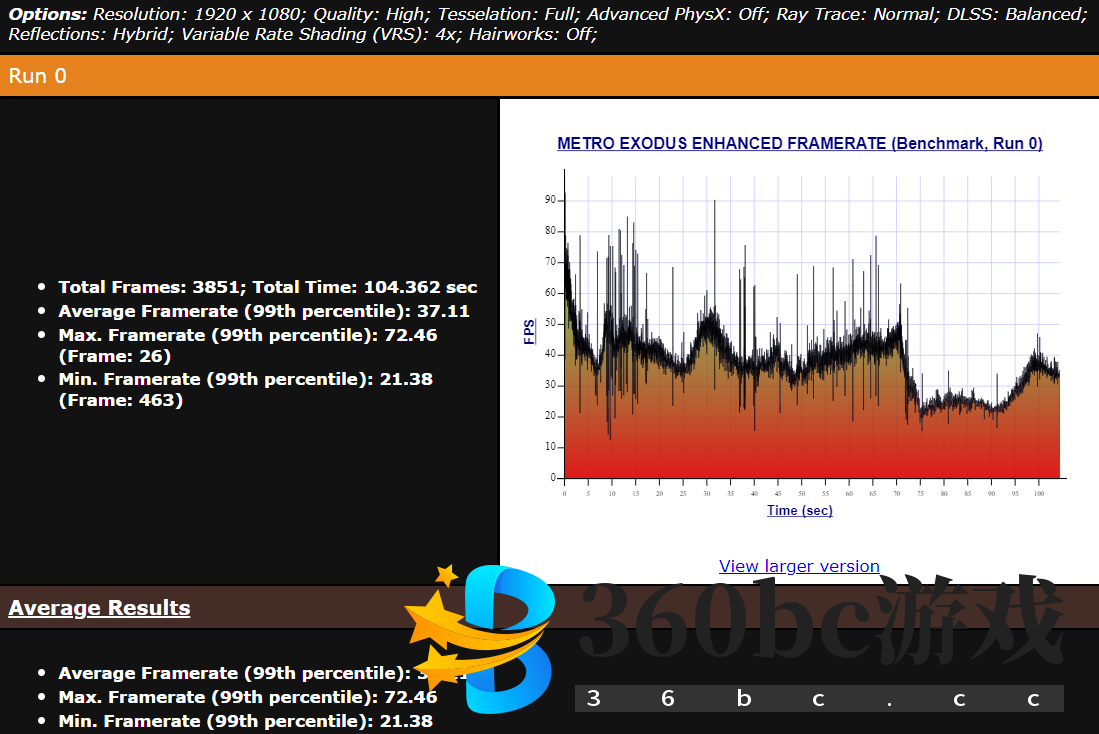The height and width of the screenshot is (734, 1099).
Task: Click the Average Results heading
Action: 99,608
